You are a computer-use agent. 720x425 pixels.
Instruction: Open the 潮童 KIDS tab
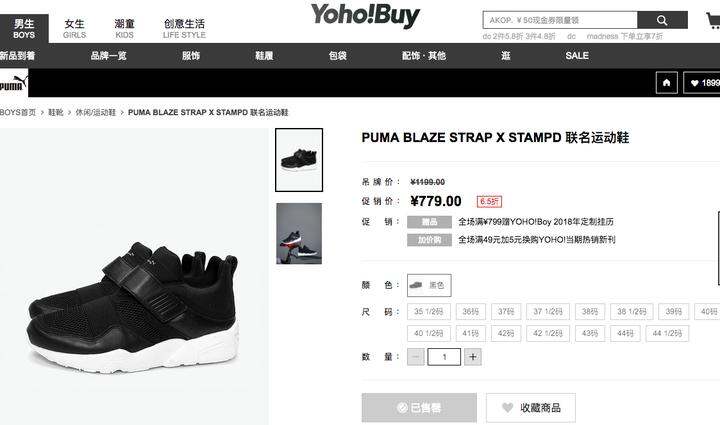tap(124, 28)
